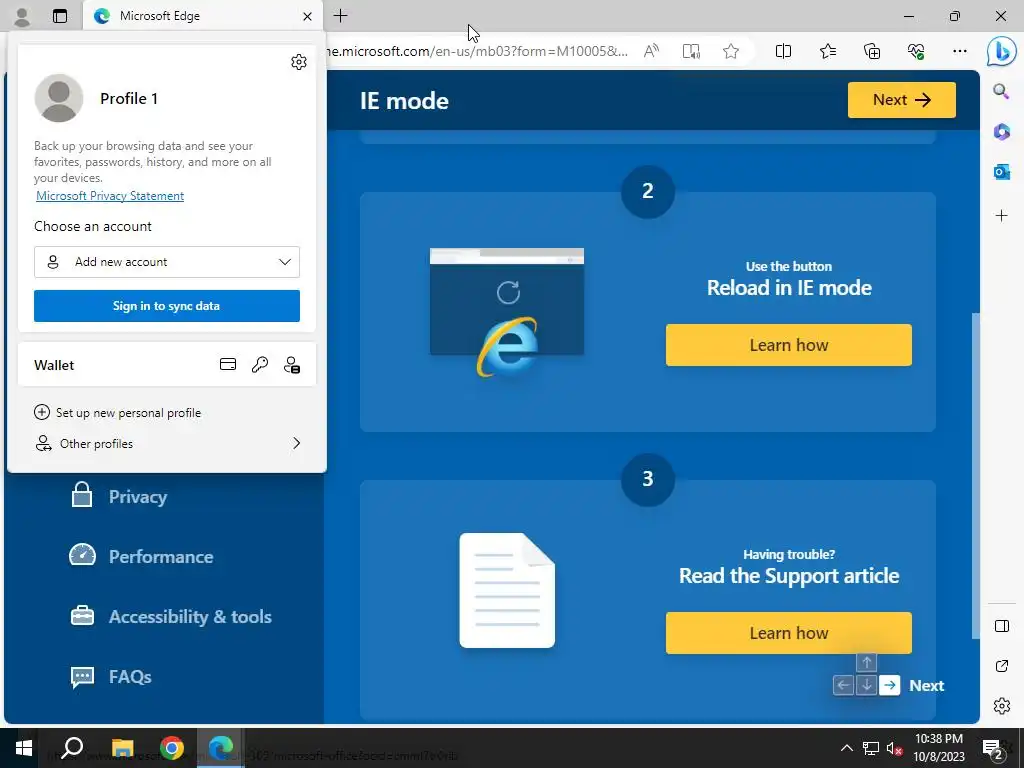Open the notification center icon
The height and width of the screenshot is (768, 1024).
point(993,748)
